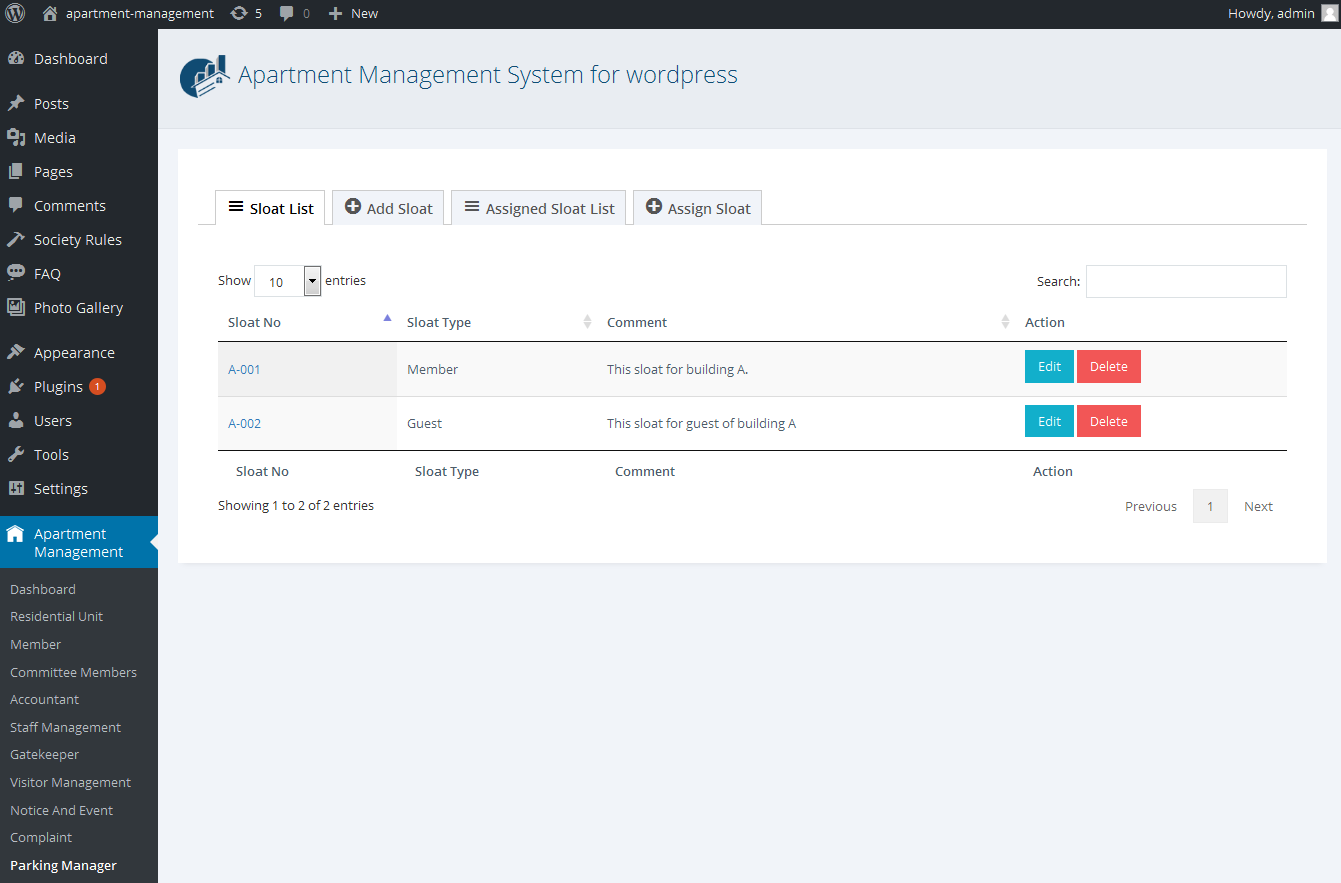Viewport: 1341px width, 883px height.
Task: Open the Add Sloat tab
Action: 388,208
